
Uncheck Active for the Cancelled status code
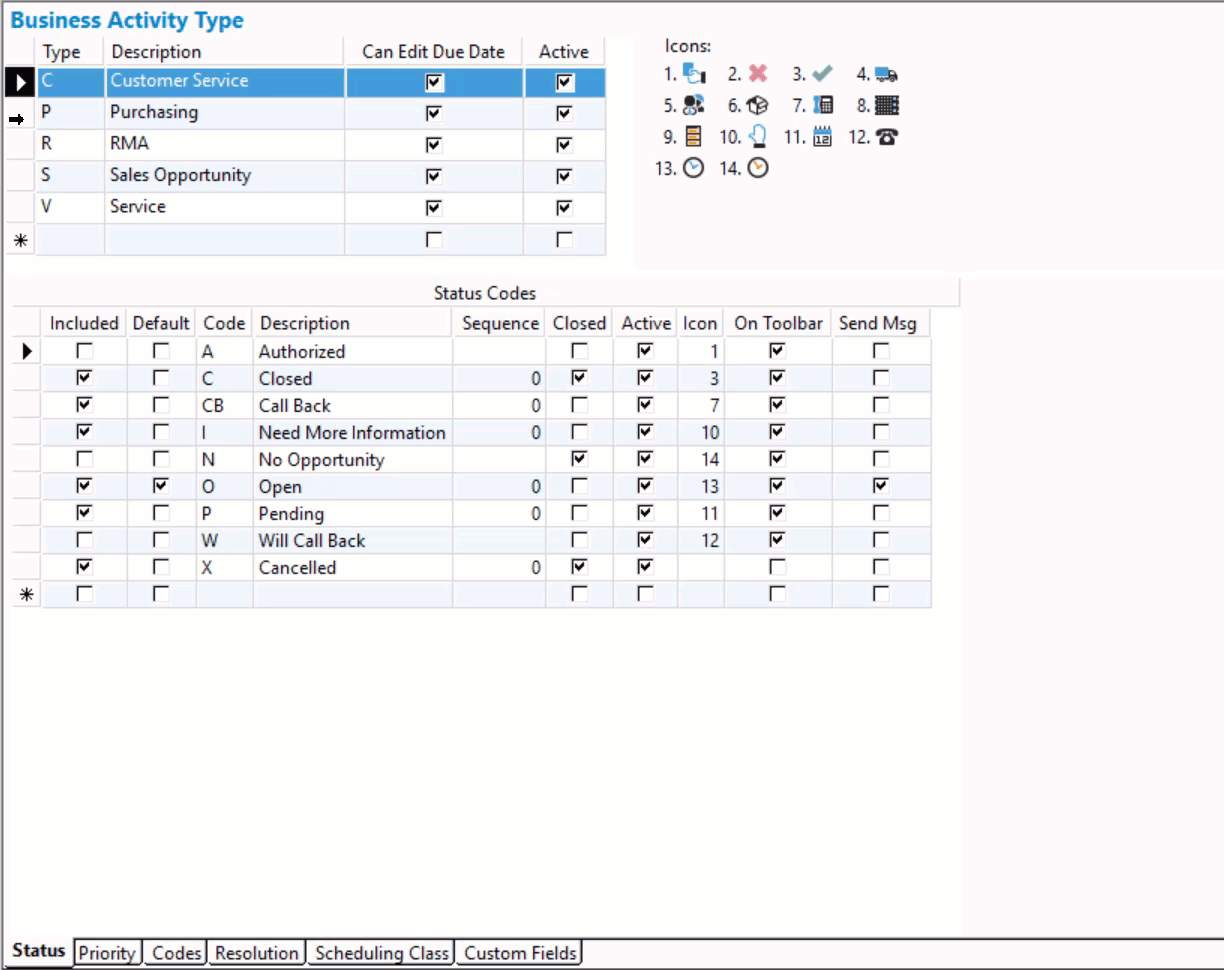tap(645, 567)
